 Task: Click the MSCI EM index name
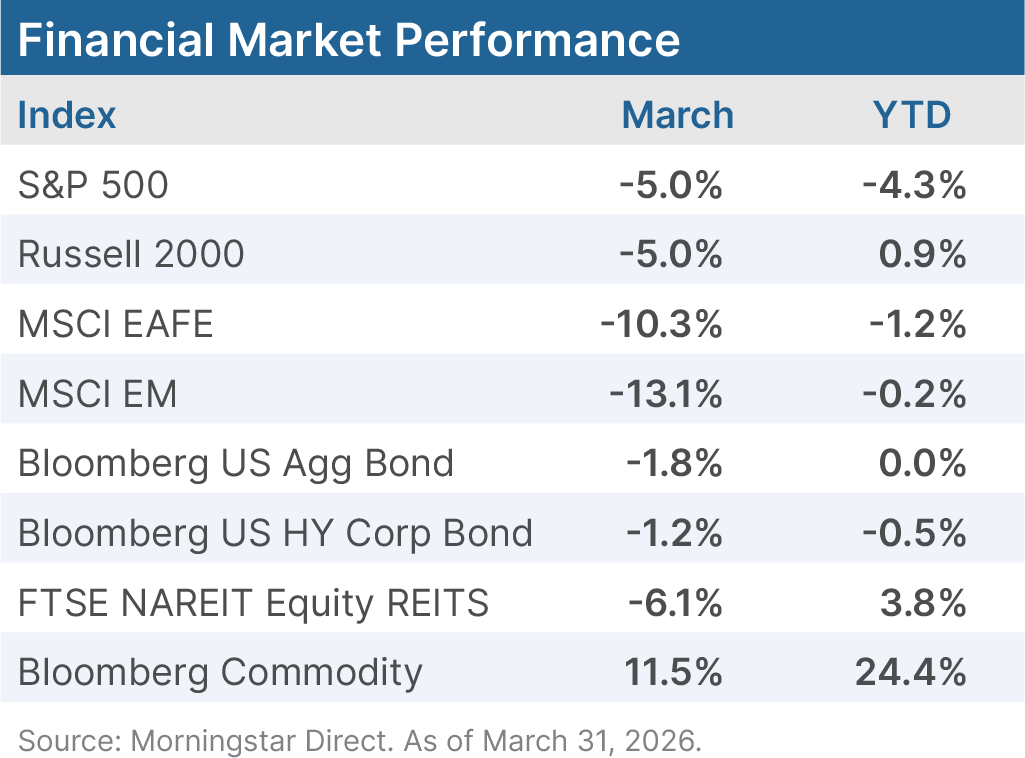click(x=98, y=394)
